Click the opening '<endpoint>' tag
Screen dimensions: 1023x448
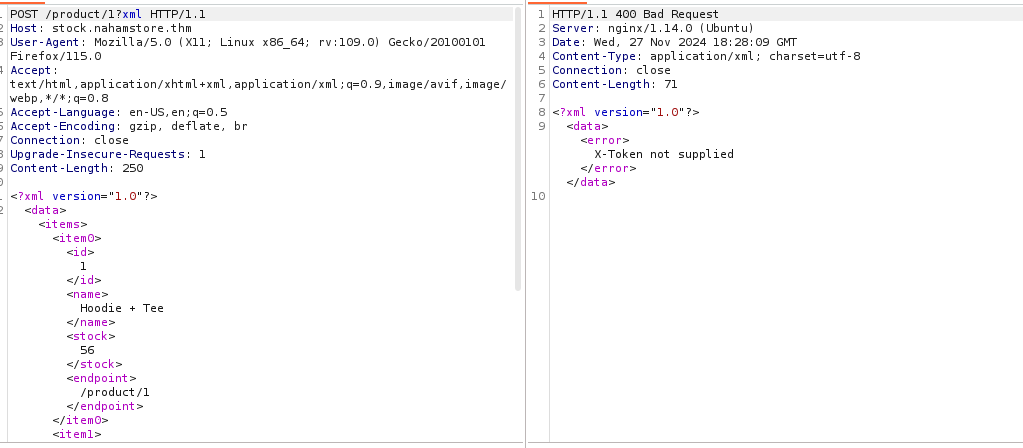101,379
